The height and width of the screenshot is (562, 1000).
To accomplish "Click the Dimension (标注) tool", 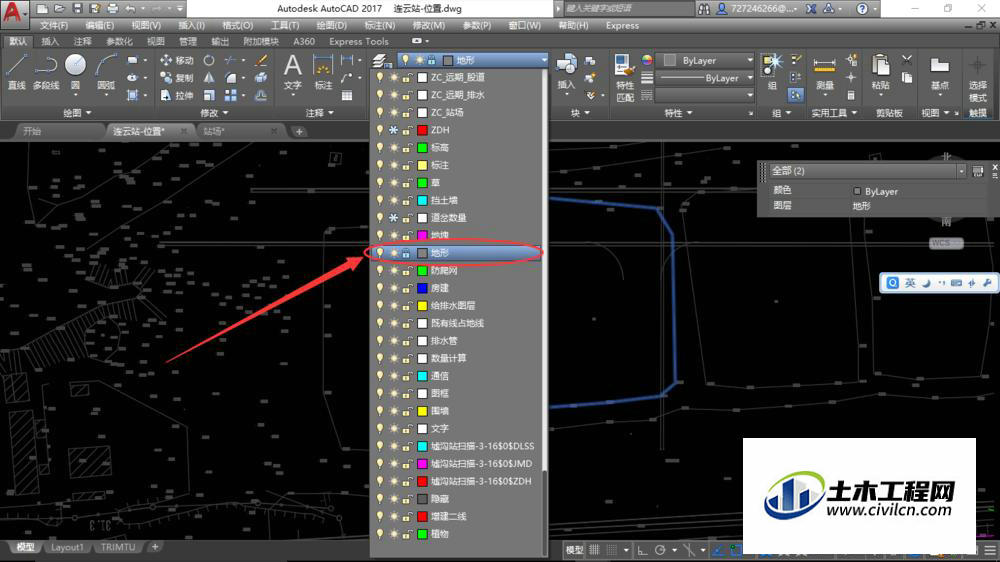I will click(323, 71).
